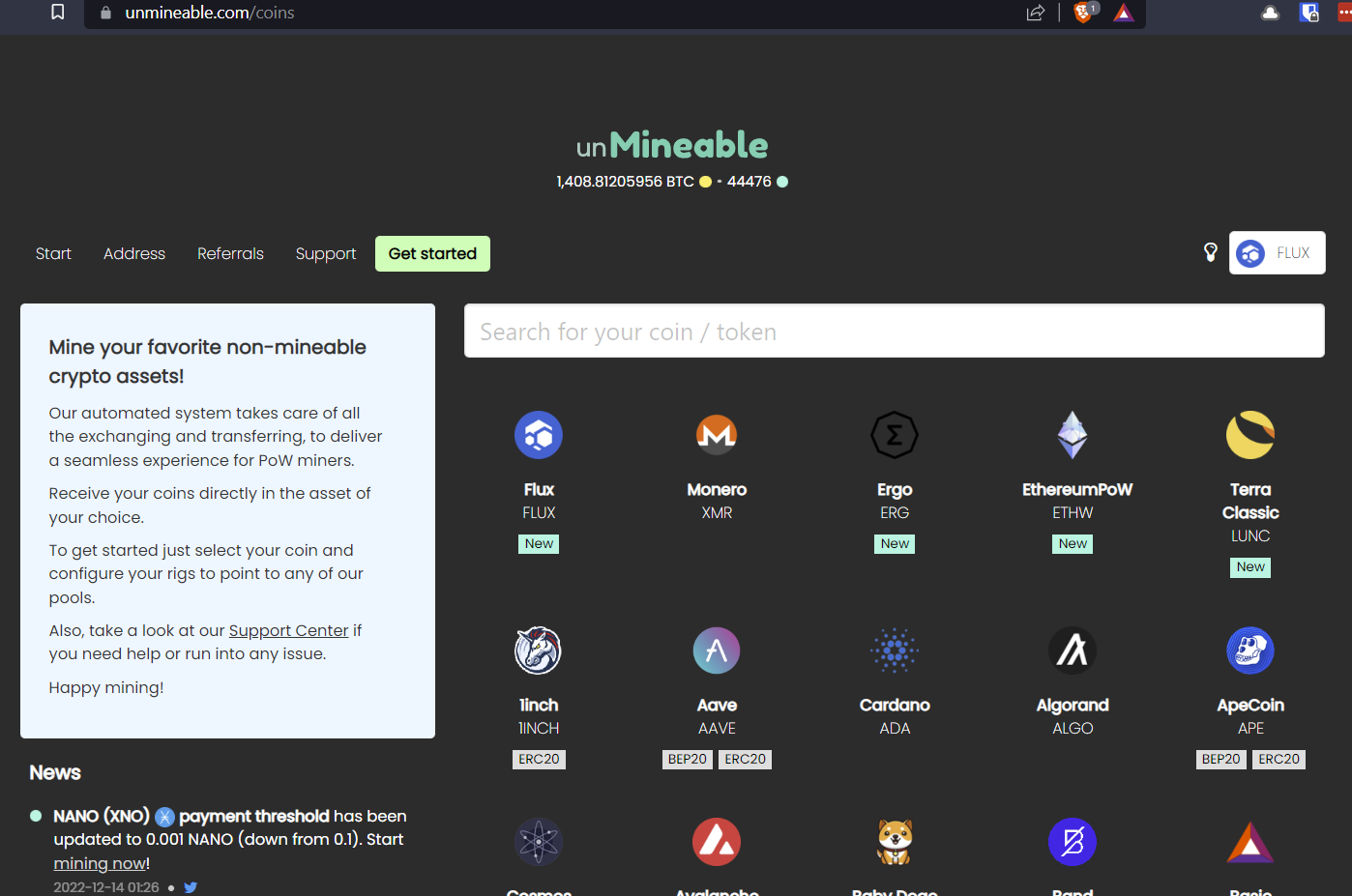Click the Nano XNO coin icon in news
The width and height of the screenshot is (1352, 896).
pyautogui.click(x=164, y=817)
